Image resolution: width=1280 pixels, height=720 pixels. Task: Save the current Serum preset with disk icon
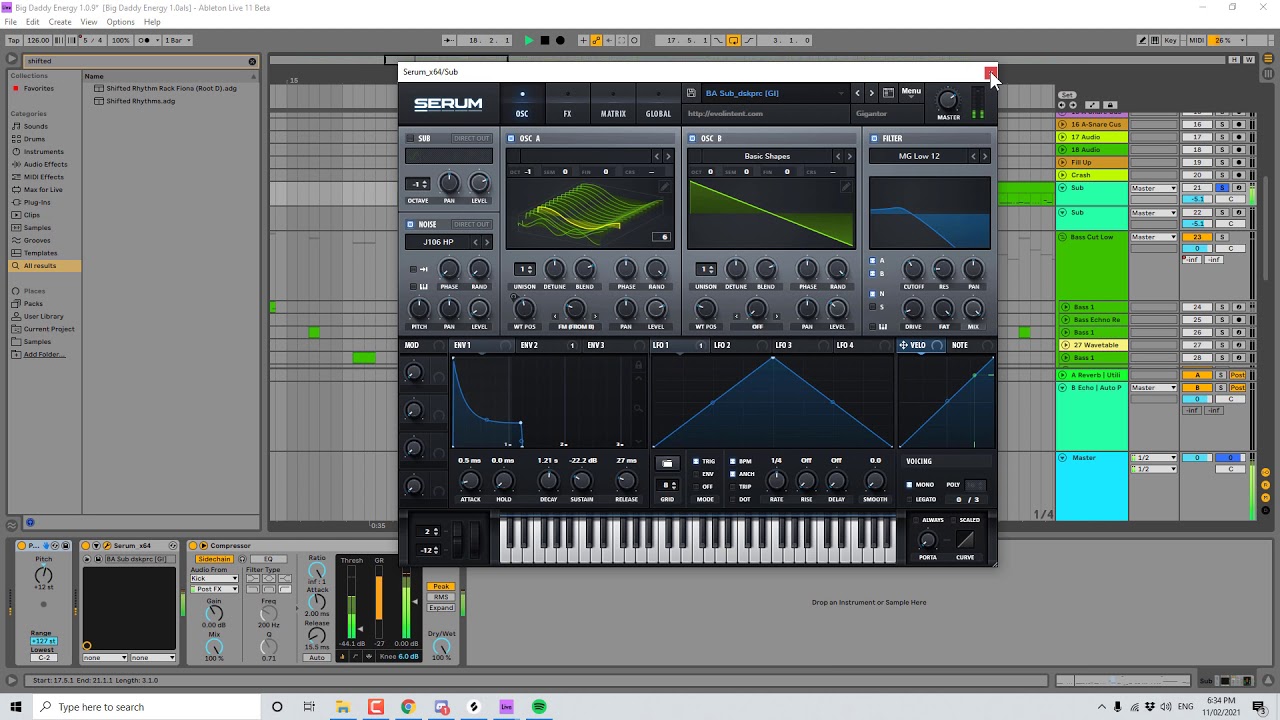point(691,93)
